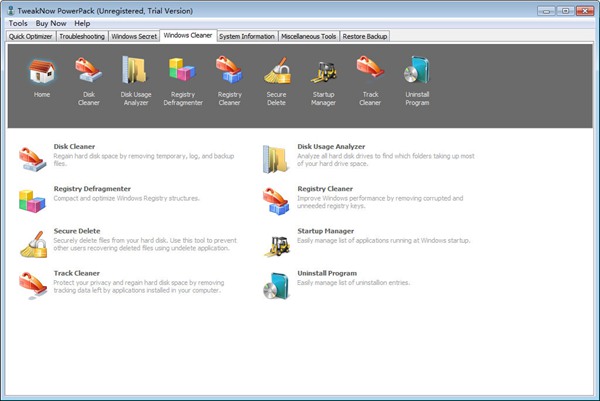The height and width of the screenshot is (401, 600).
Task: Open the Help menu
Action: point(82,23)
